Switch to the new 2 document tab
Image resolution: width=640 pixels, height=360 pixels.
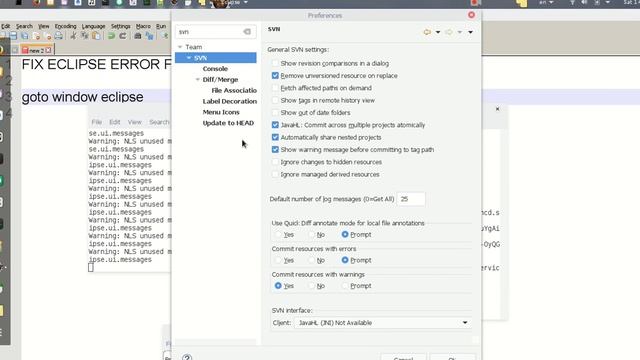(36, 50)
